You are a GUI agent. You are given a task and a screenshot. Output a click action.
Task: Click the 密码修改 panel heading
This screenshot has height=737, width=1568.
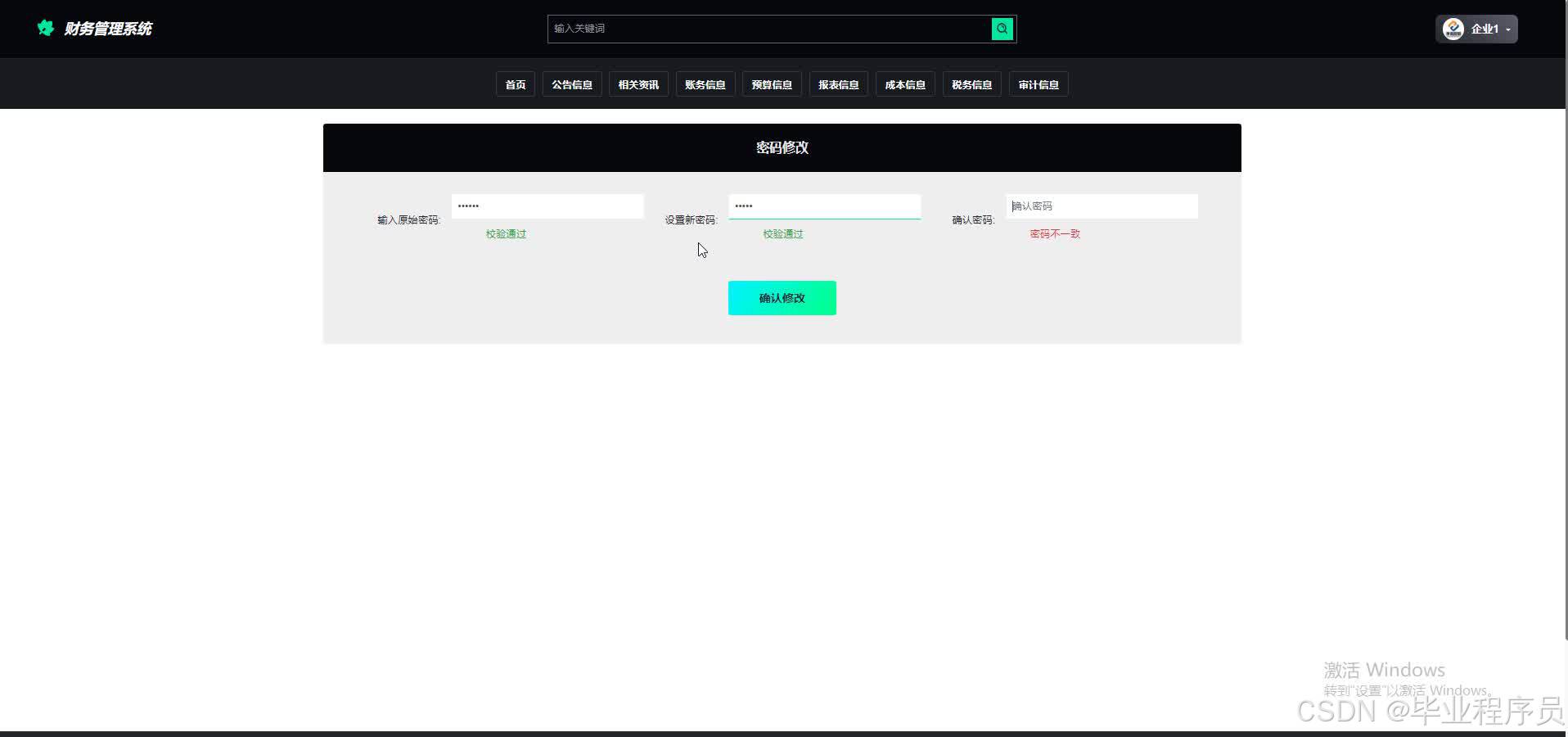coord(782,147)
